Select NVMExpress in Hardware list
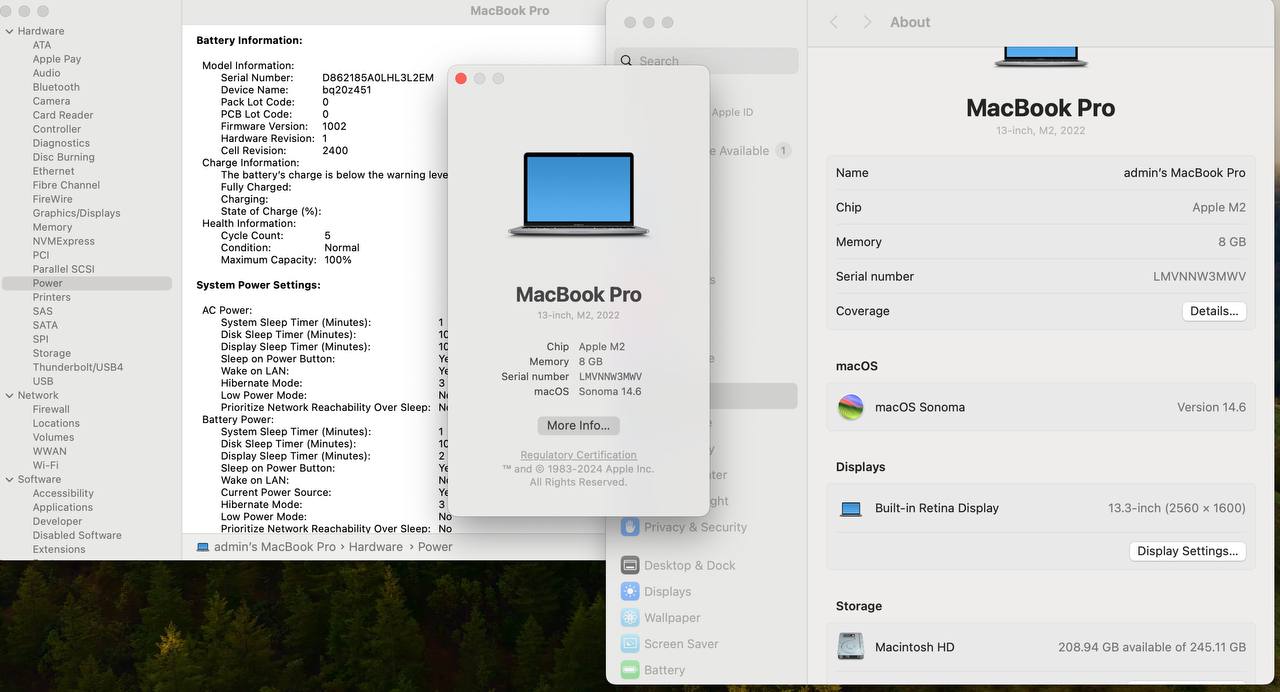Image resolution: width=1280 pixels, height=692 pixels. point(64,241)
